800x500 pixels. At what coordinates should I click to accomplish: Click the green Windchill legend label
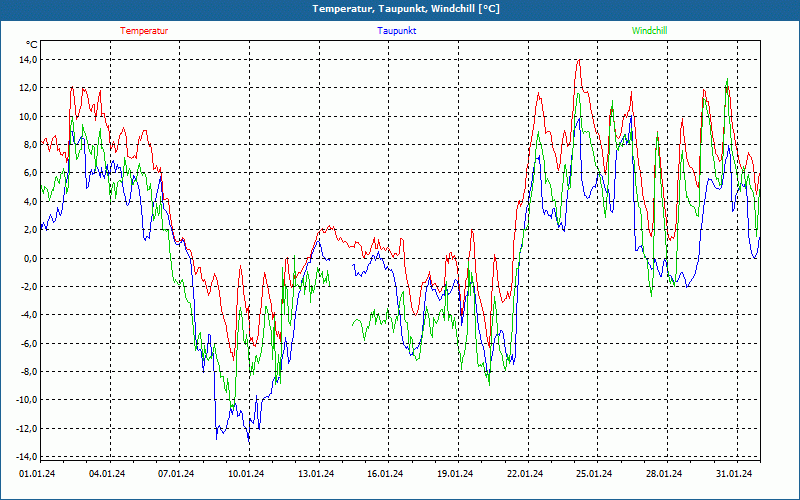tap(649, 31)
